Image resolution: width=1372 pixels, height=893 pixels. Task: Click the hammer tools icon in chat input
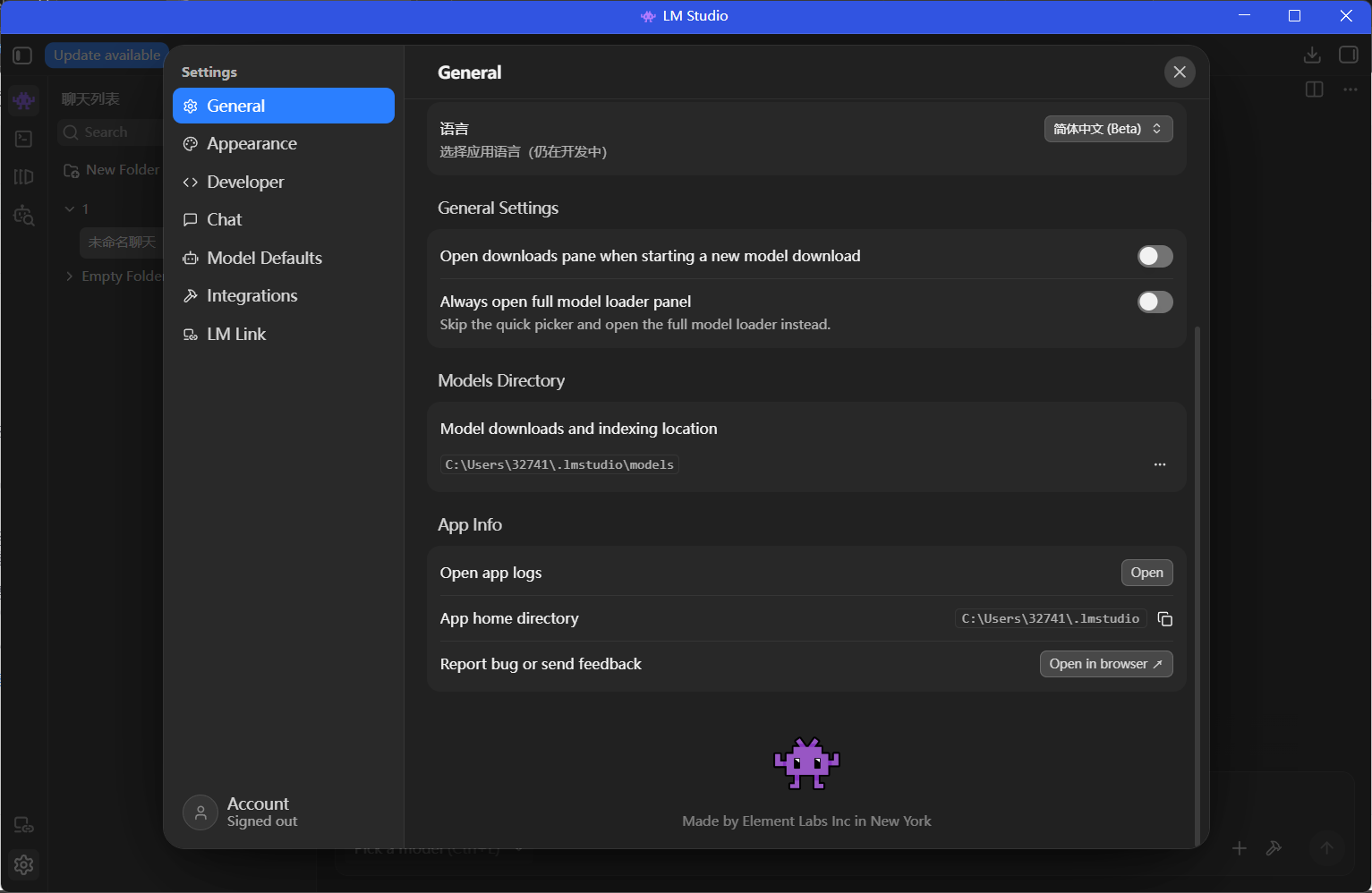pyautogui.click(x=1274, y=848)
